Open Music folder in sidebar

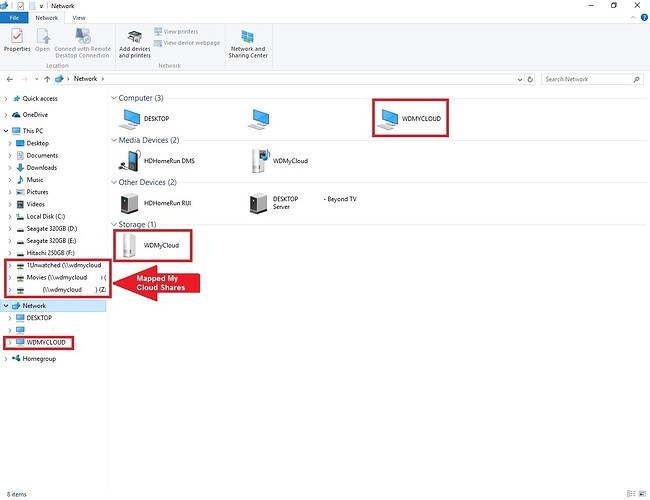(29, 180)
